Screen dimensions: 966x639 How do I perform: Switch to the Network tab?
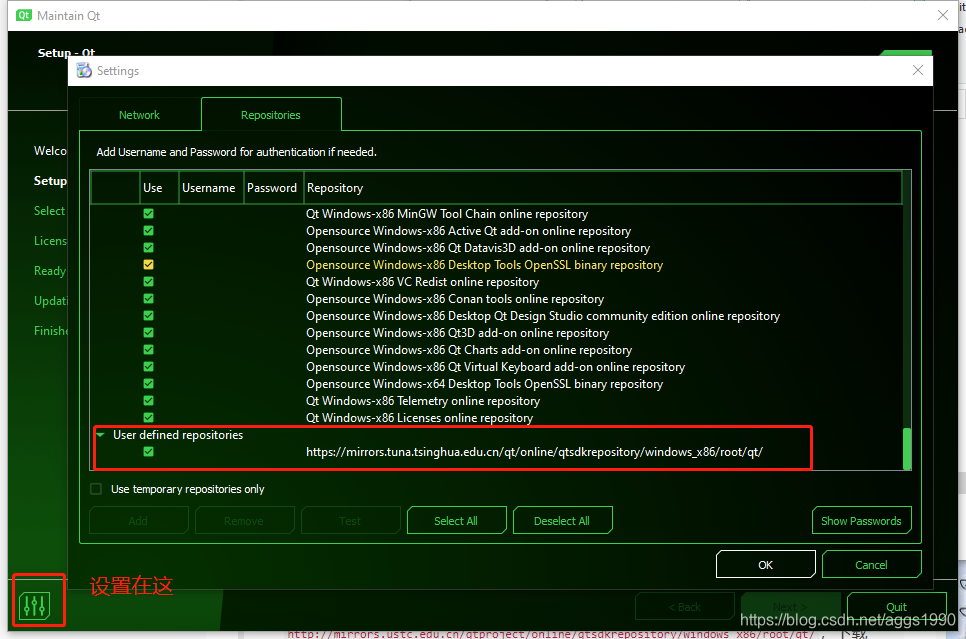pos(139,115)
